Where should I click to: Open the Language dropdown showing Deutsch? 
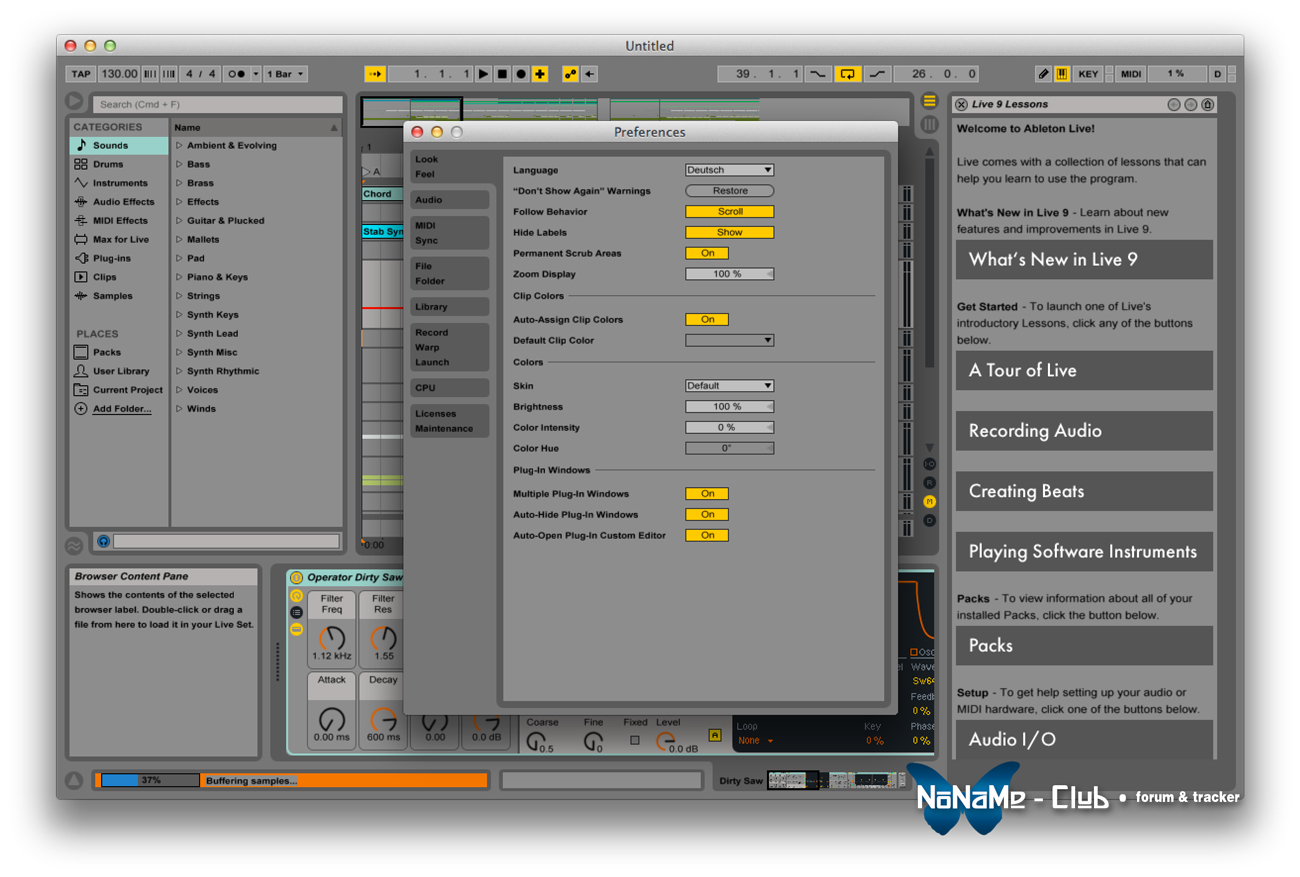click(729, 170)
